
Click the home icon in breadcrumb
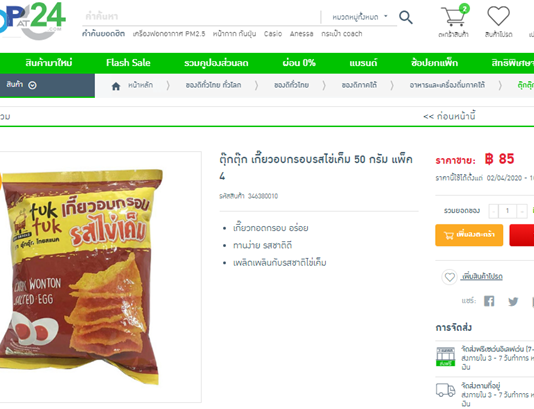pyautogui.click(x=116, y=86)
